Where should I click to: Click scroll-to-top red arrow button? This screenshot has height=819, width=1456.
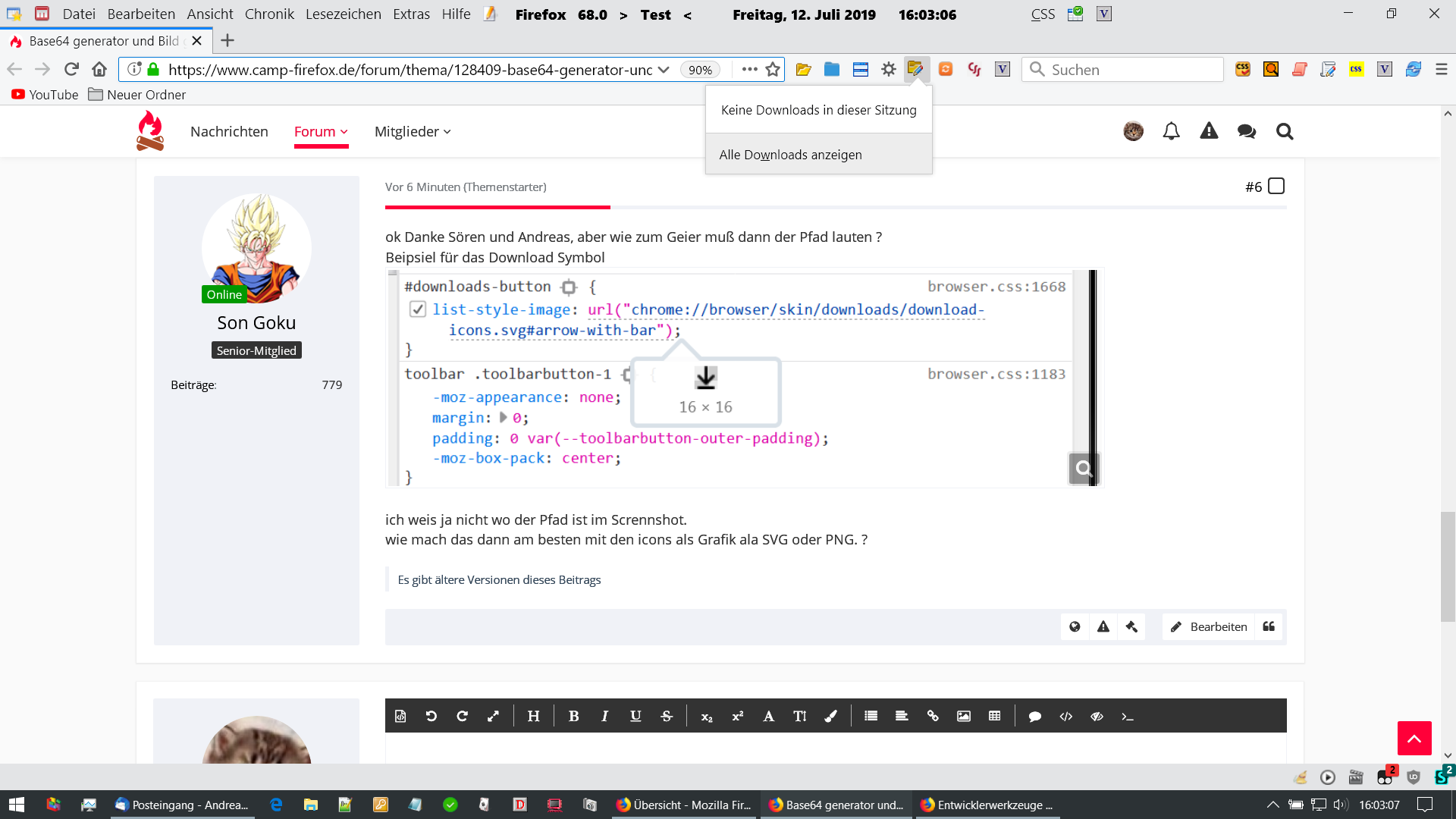[1414, 738]
